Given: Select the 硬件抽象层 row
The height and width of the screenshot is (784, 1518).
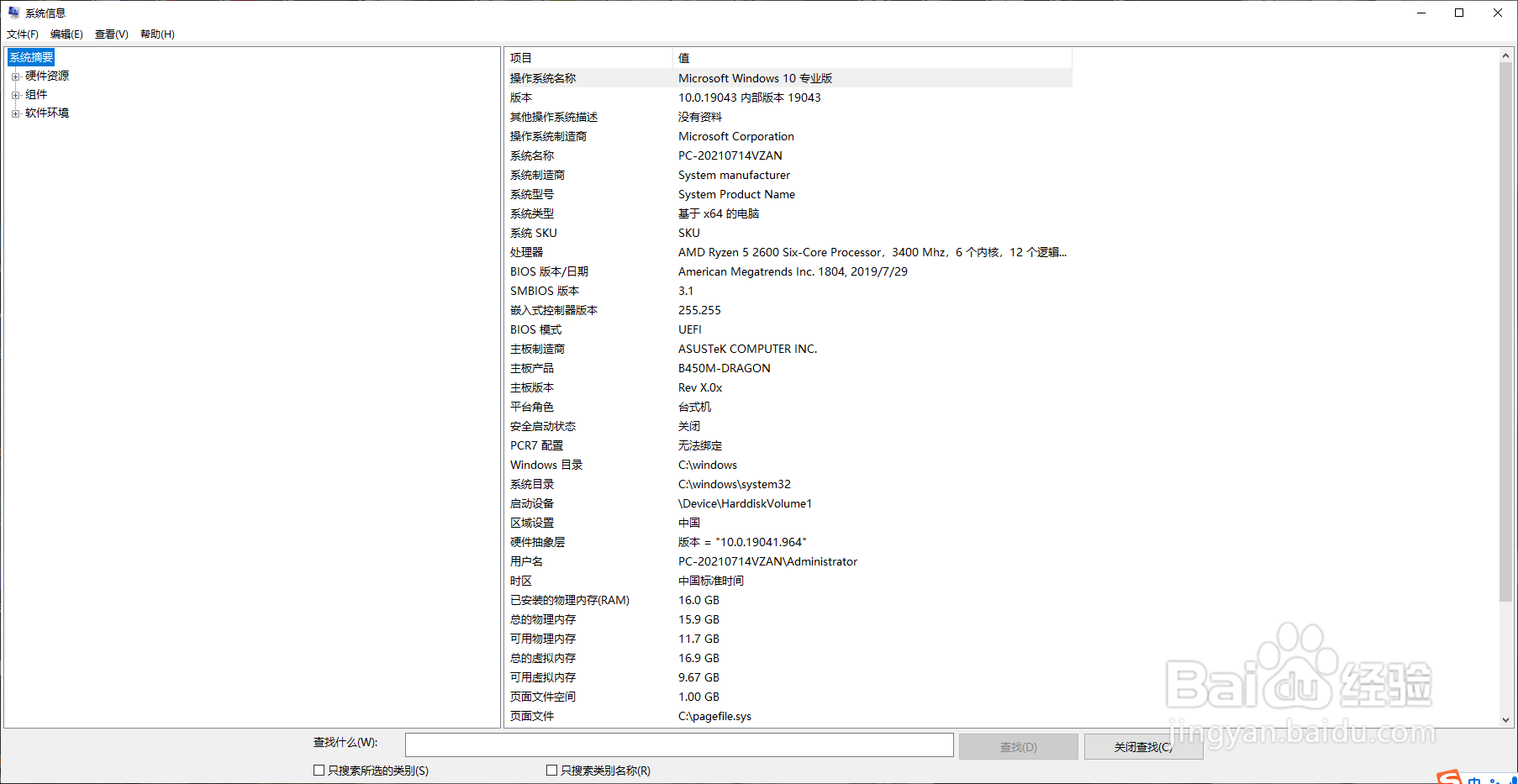Looking at the screenshot, I should [788, 542].
